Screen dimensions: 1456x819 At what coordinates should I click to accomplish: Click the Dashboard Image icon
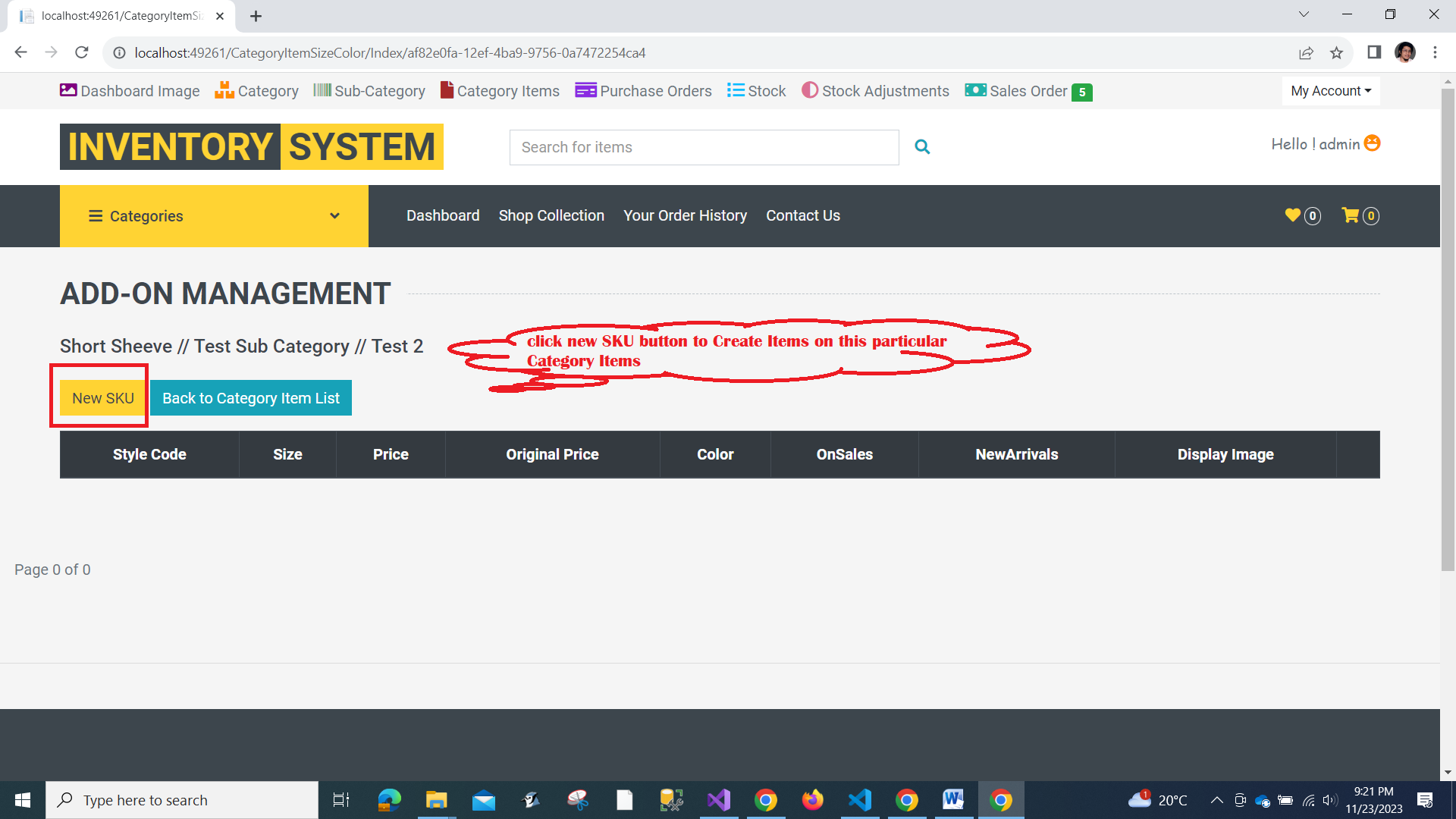click(x=68, y=90)
